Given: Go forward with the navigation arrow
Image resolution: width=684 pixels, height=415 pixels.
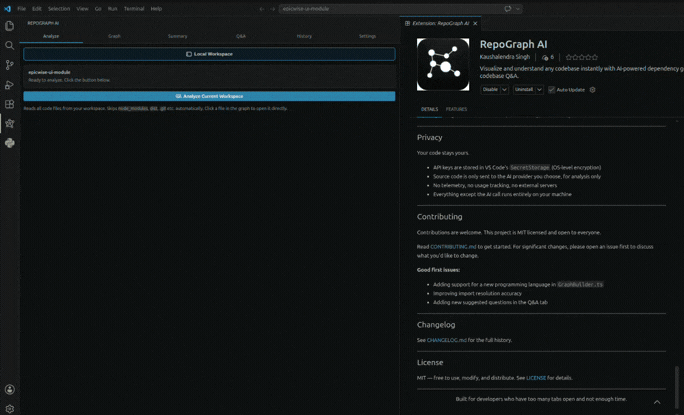Looking at the screenshot, I should pyautogui.click(x=272, y=9).
